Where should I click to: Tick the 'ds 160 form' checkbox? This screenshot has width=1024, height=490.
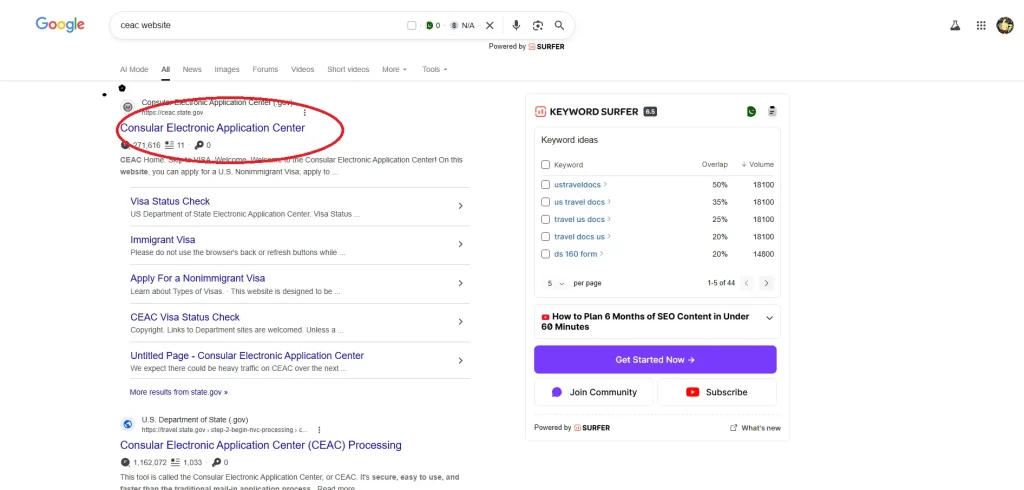point(545,254)
